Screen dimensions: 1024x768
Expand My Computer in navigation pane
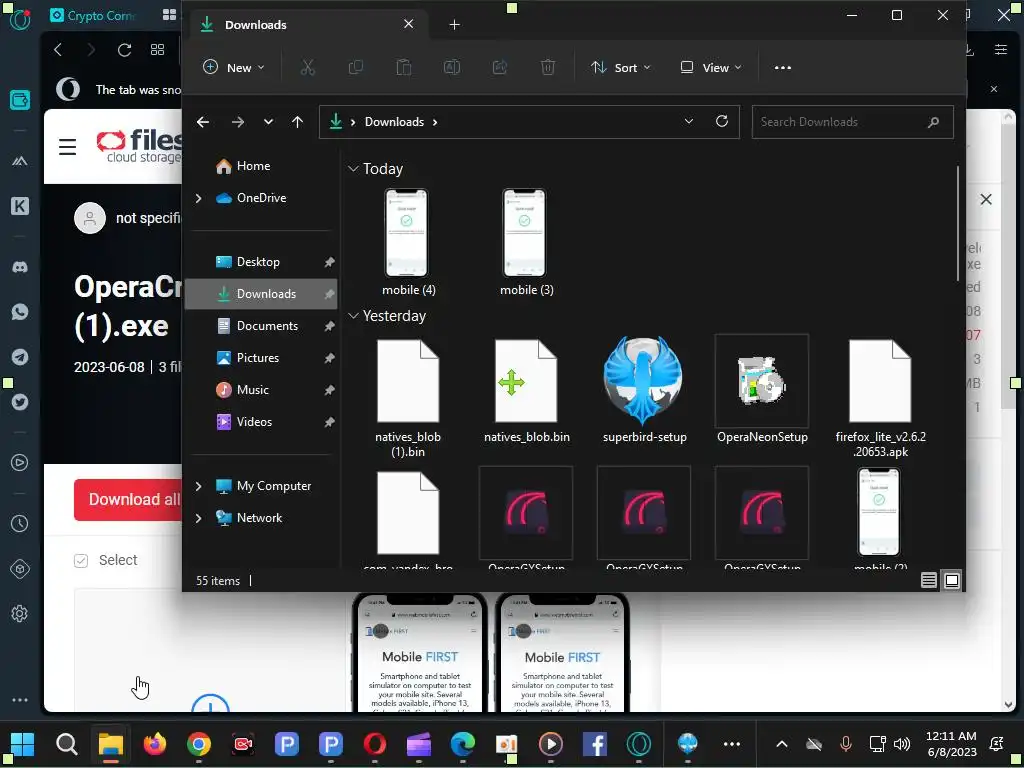coord(199,486)
